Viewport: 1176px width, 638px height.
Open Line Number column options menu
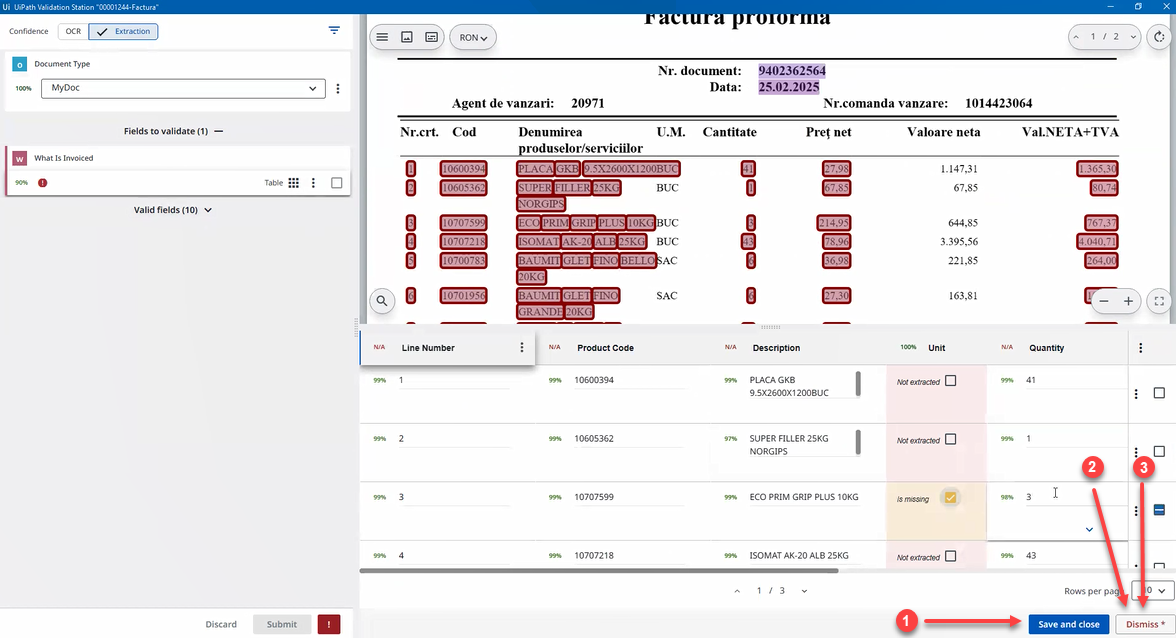click(x=521, y=348)
